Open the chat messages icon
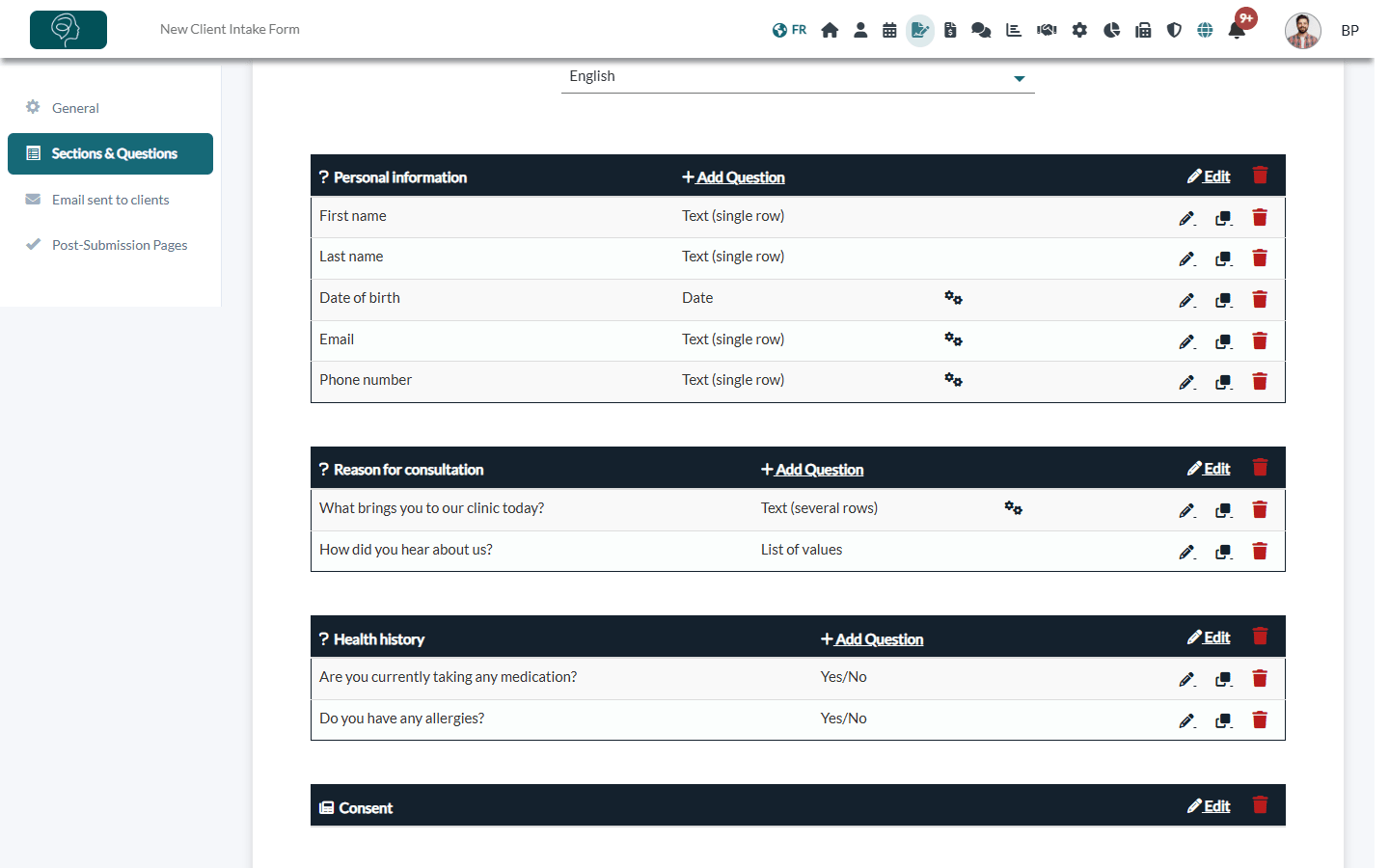 coord(981,30)
